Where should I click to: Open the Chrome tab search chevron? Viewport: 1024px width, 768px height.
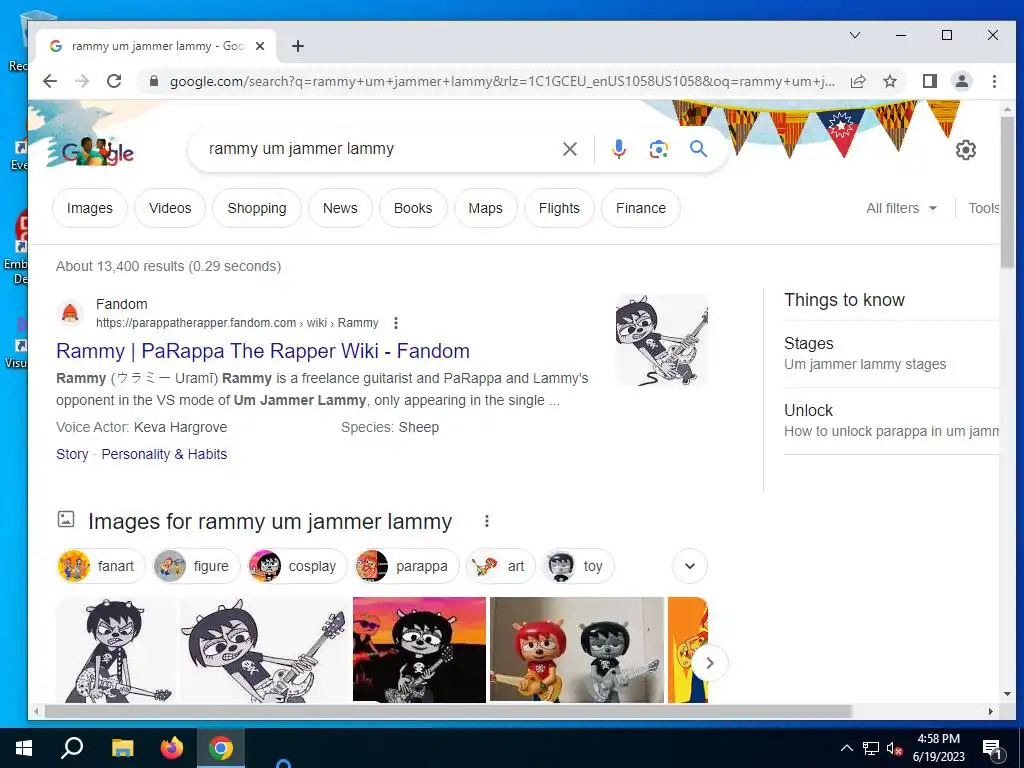tap(855, 35)
